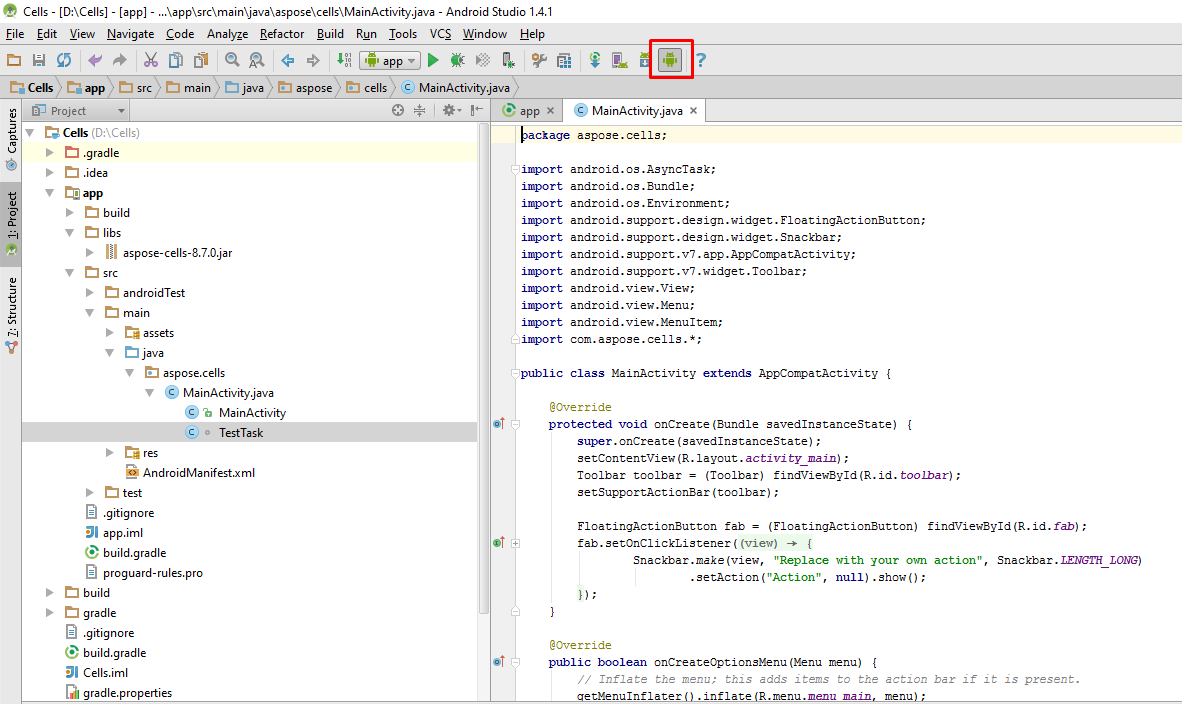Run the app with the green play button
Viewport: 1182px width, 704px height.
[x=434, y=60]
